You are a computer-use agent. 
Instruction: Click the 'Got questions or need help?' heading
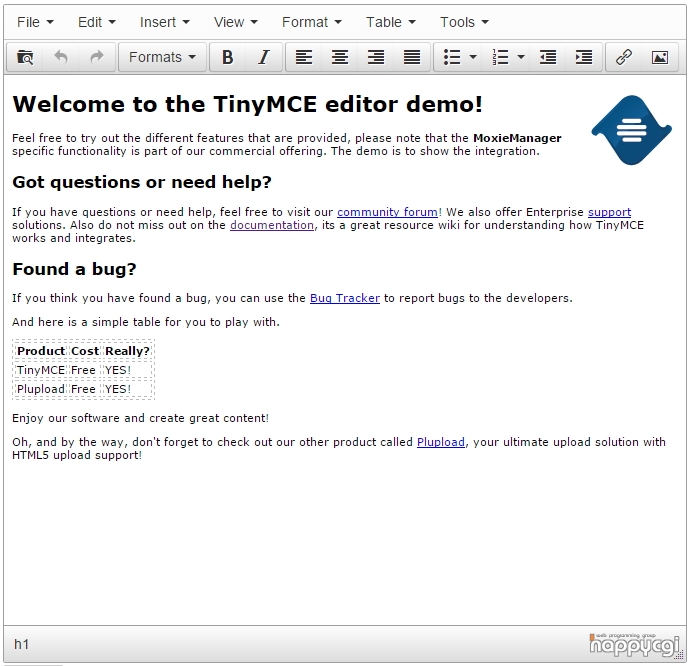click(x=142, y=182)
